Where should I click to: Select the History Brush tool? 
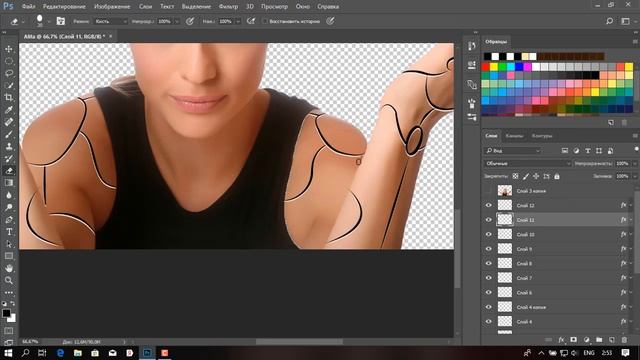[x=9, y=159]
